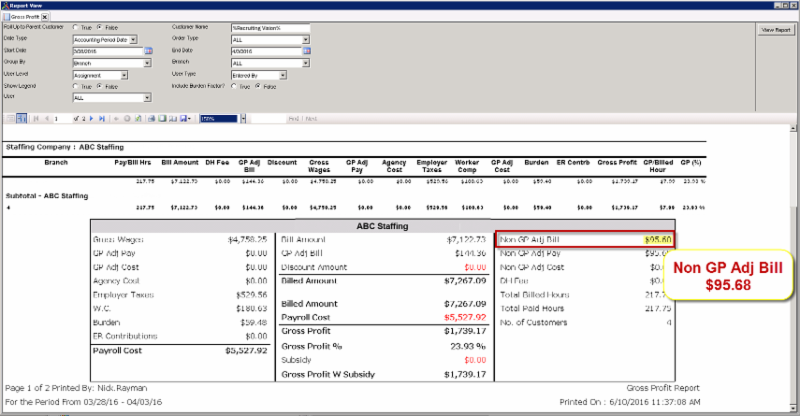Open the Group By dropdown
Image resolution: width=800 pixels, height=416 pixels.
tap(147, 63)
